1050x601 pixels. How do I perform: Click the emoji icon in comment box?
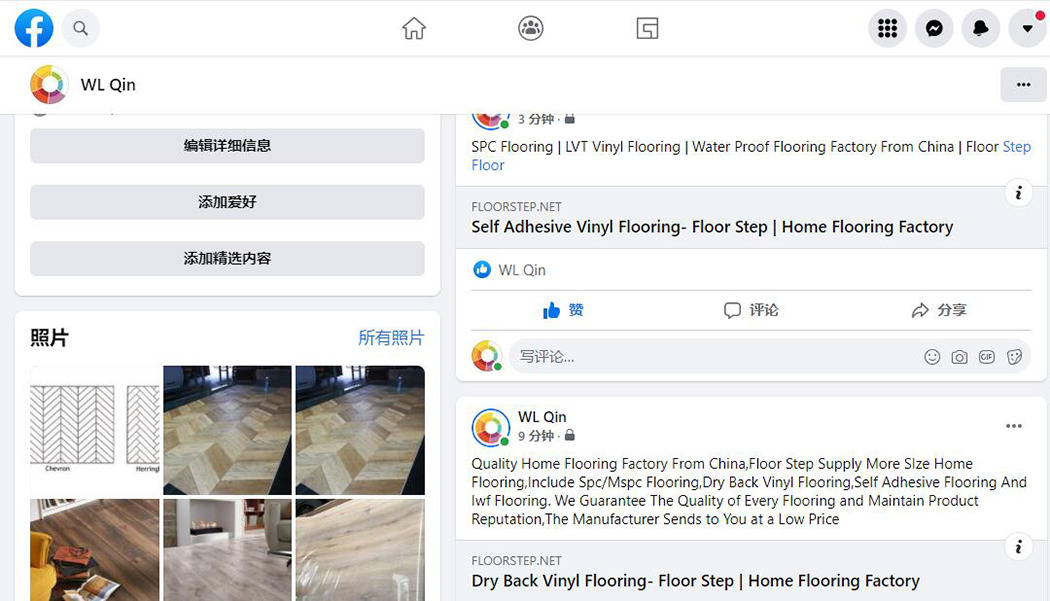(x=932, y=357)
